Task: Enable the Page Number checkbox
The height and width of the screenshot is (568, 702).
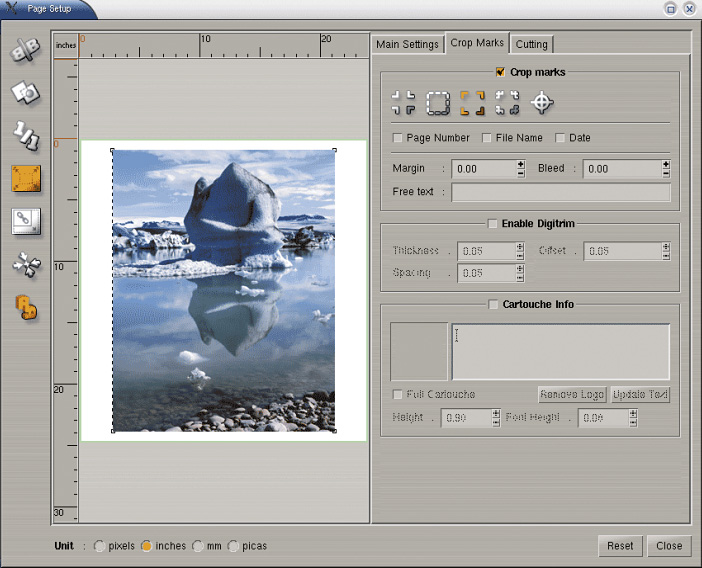Action: 398,138
